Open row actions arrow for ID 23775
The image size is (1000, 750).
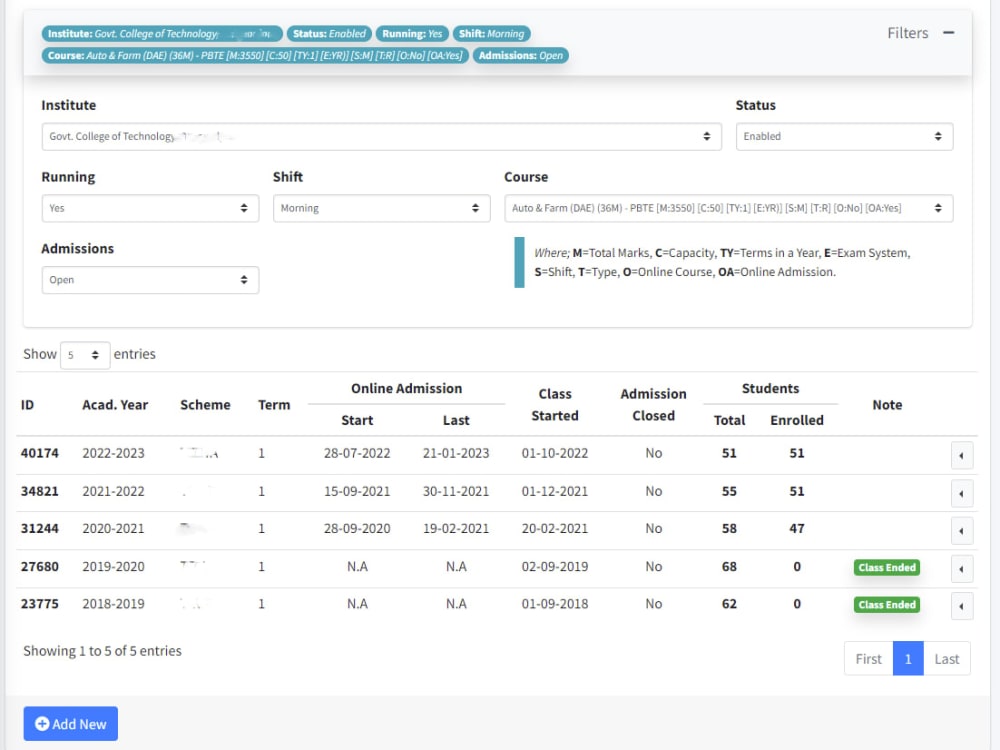coord(961,606)
